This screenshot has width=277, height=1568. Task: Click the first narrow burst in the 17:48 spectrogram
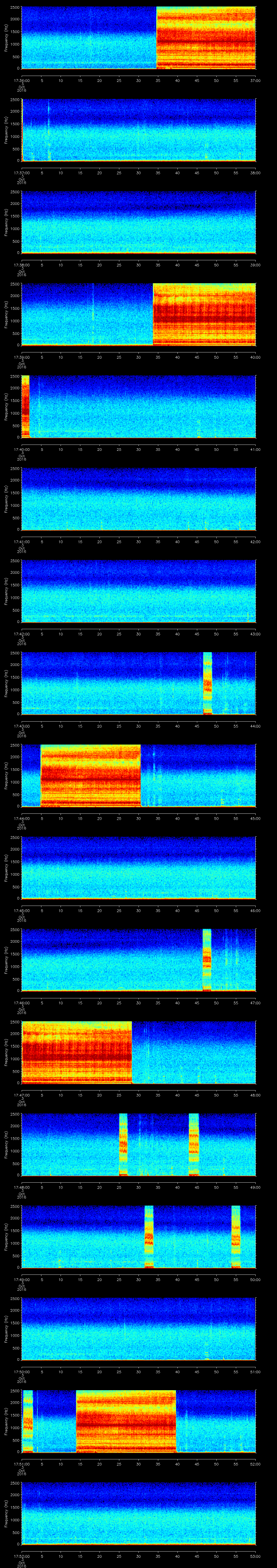(124, 1144)
